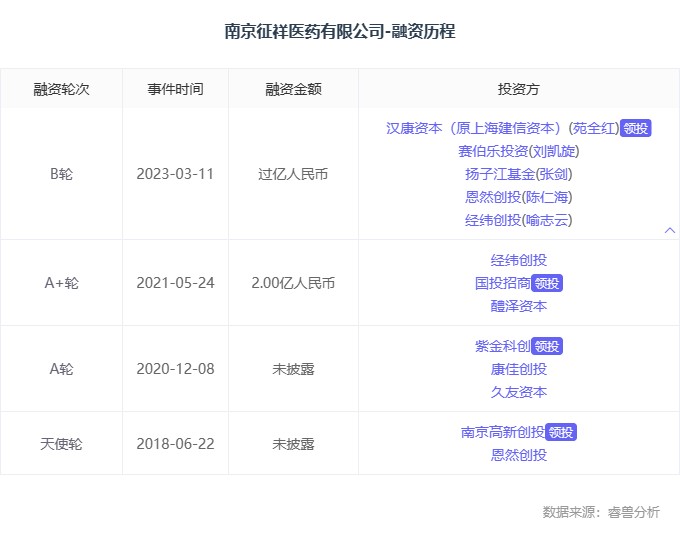Open 恩然创投 link in 天使轮 row
The height and width of the screenshot is (548, 680).
point(519,455)
